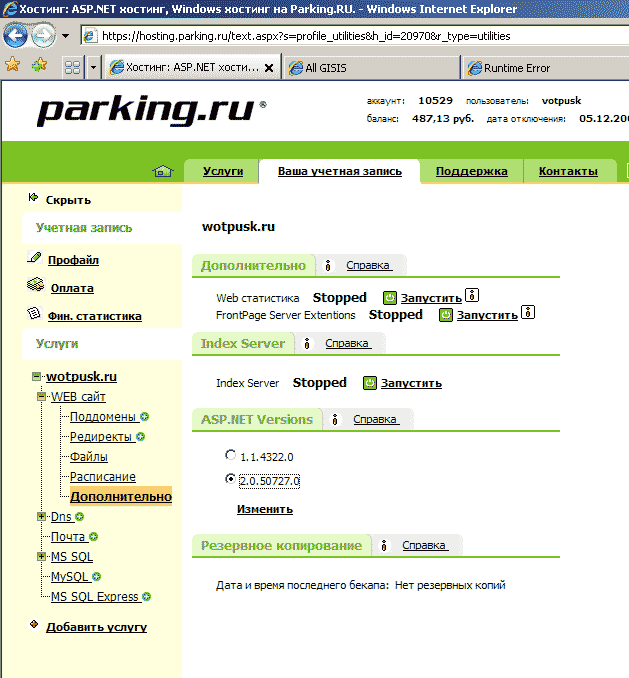Screen dimensions: 629x678
Task: Collapse the WEB сайт tree node
Action: click(42, 397)
